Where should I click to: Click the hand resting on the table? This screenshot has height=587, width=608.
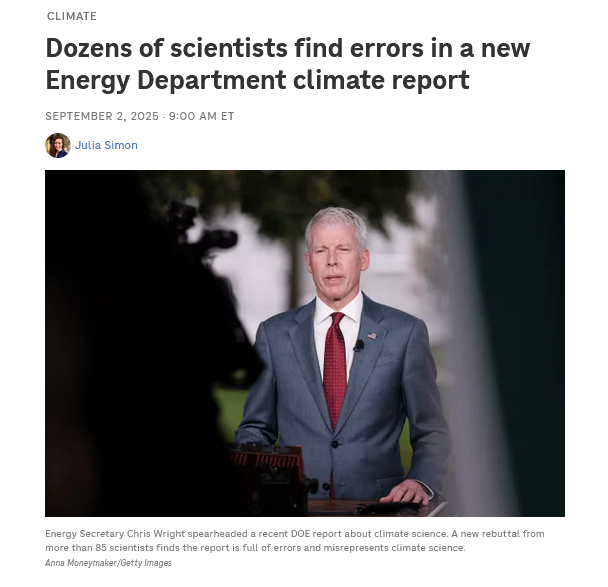click(406, 492)
